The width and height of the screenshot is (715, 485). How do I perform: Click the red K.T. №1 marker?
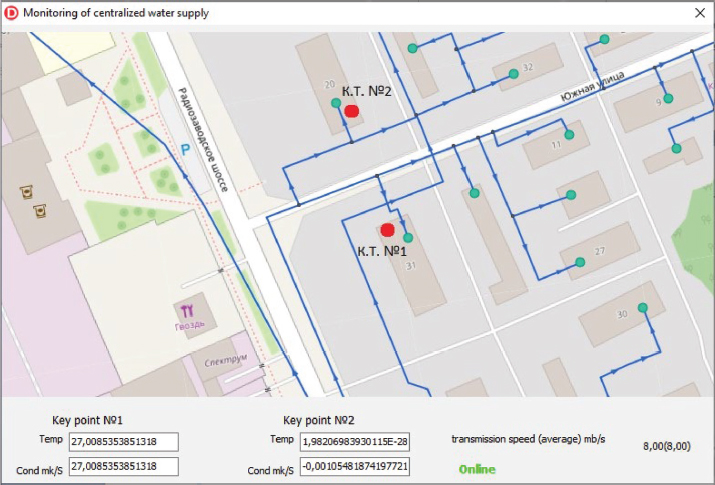[388, 230]
